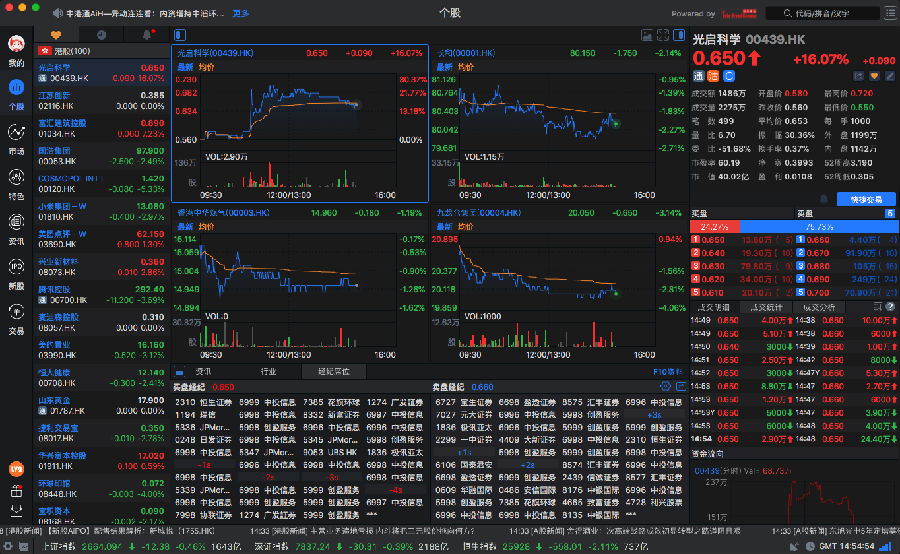The image size is (900, 554).
Task: Click share icon in quote header
Action: coord(859,76)
